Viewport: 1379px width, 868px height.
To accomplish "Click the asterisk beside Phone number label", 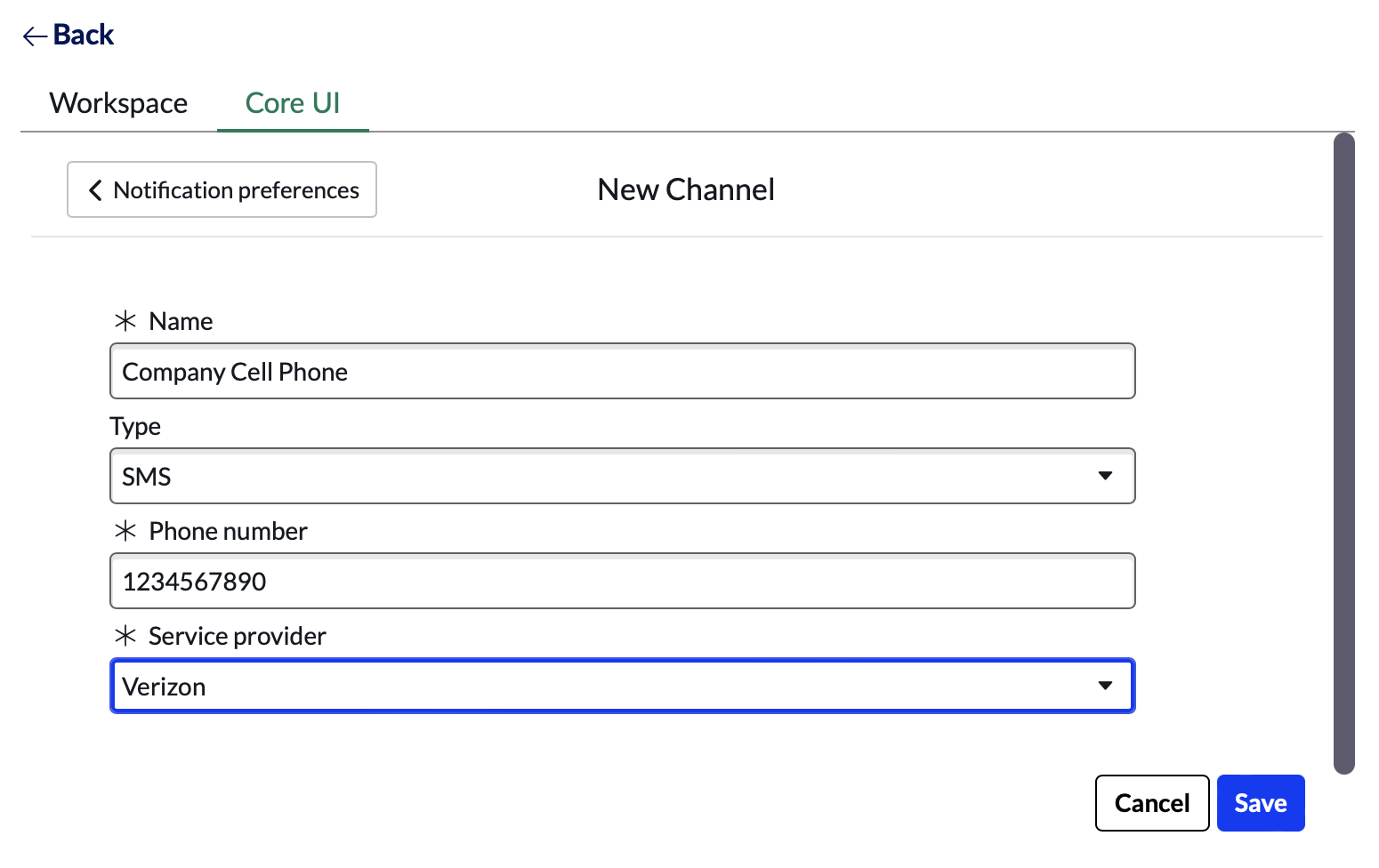I will [125, 530].
